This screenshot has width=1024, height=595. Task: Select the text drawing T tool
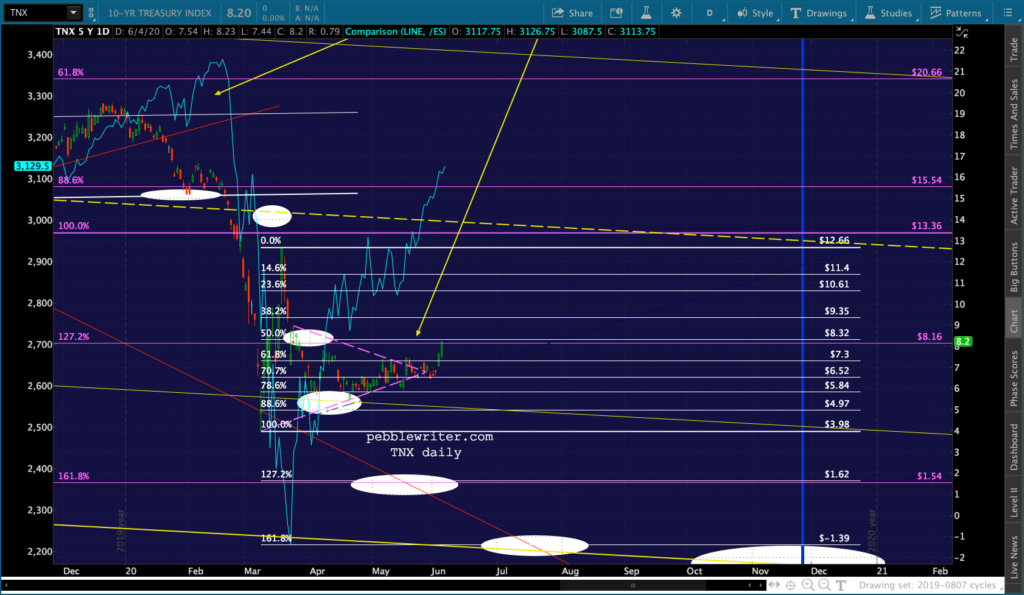(840, 585)
